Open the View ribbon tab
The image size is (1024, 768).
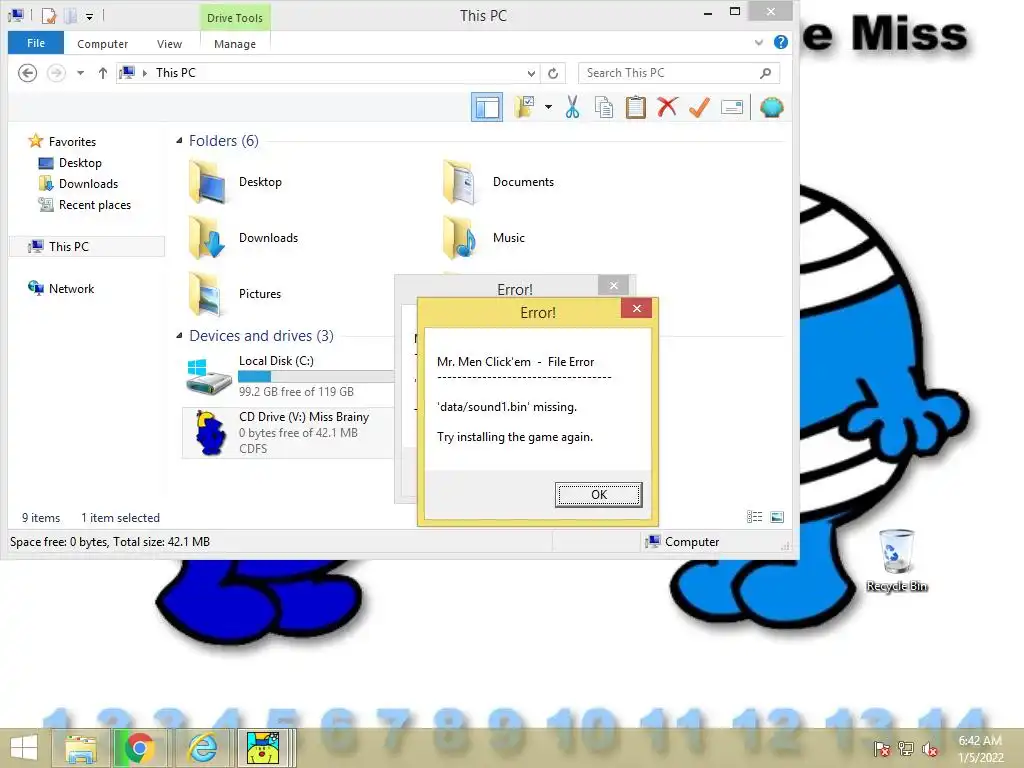tap(169, 44)
